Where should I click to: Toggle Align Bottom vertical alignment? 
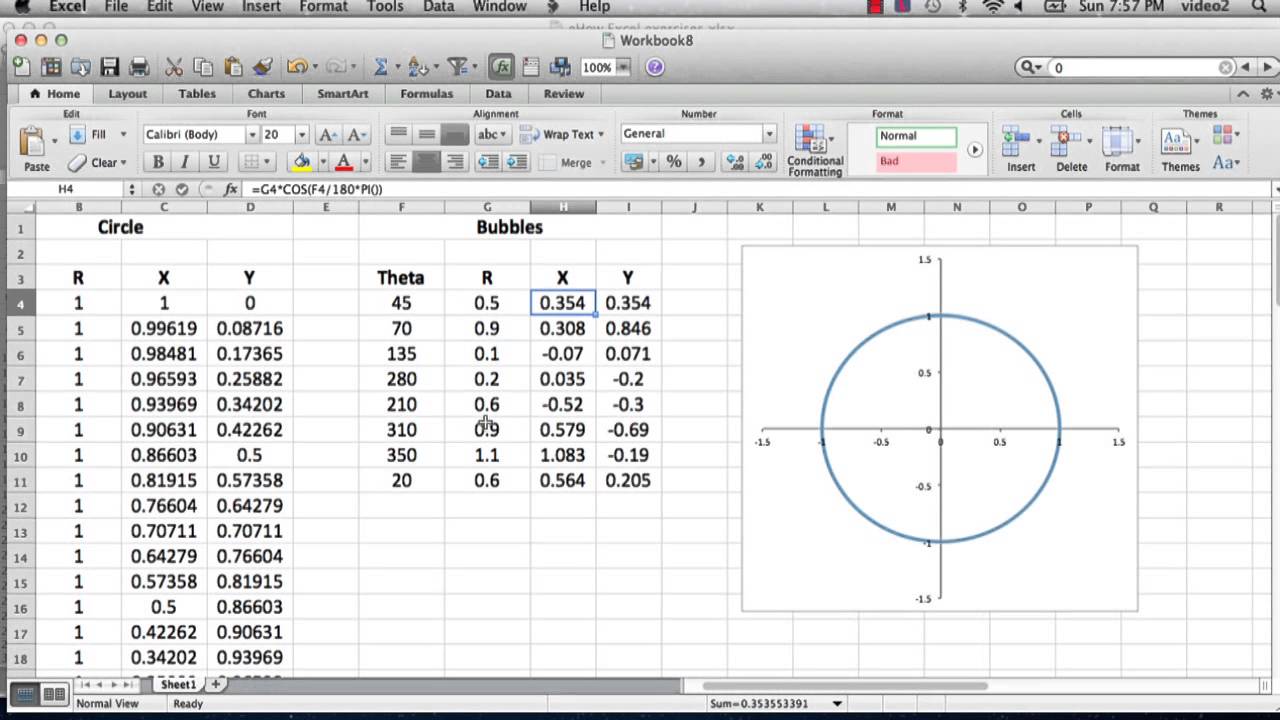(455, 134)
